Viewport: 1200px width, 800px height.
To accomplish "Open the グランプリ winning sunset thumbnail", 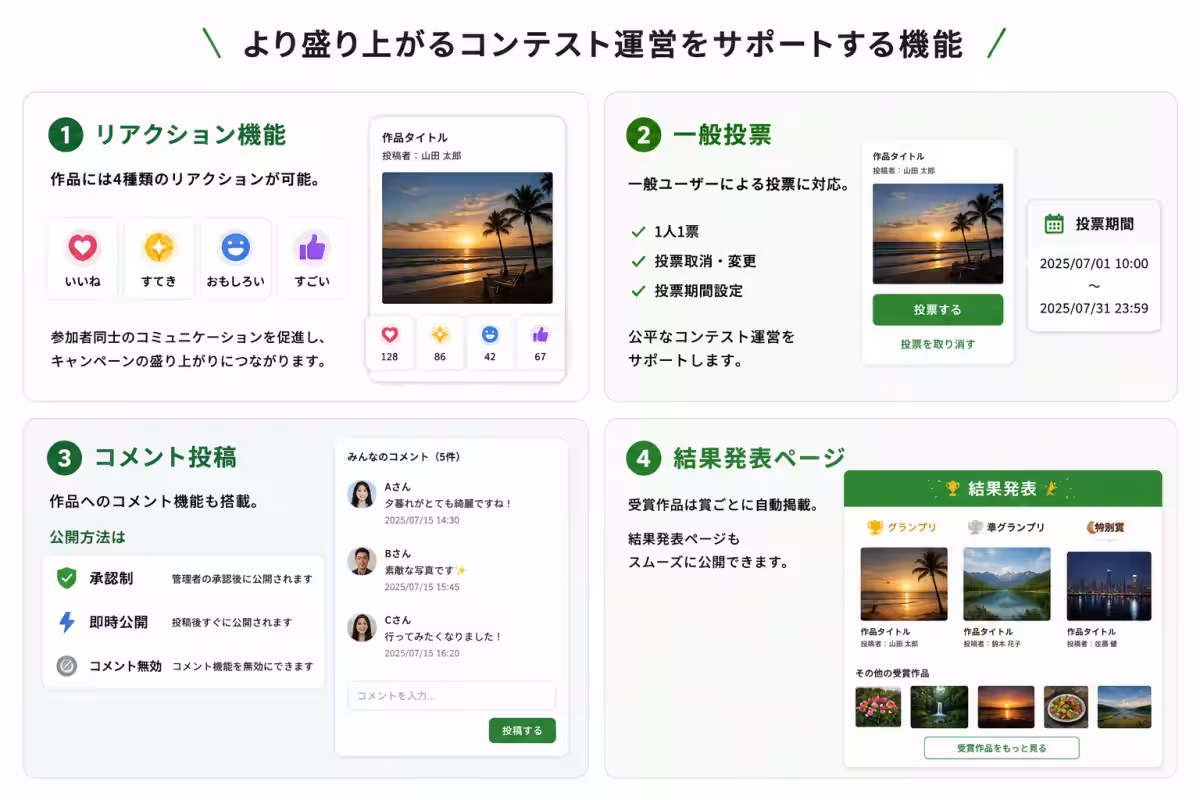I will [904, 585].
